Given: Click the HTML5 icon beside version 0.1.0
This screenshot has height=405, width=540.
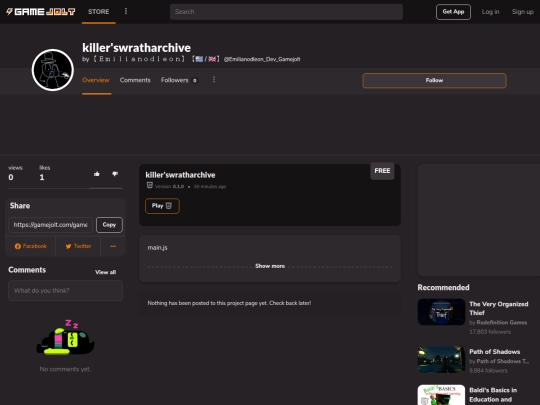Looking at the screenshot, I should (x=149, y=186).
